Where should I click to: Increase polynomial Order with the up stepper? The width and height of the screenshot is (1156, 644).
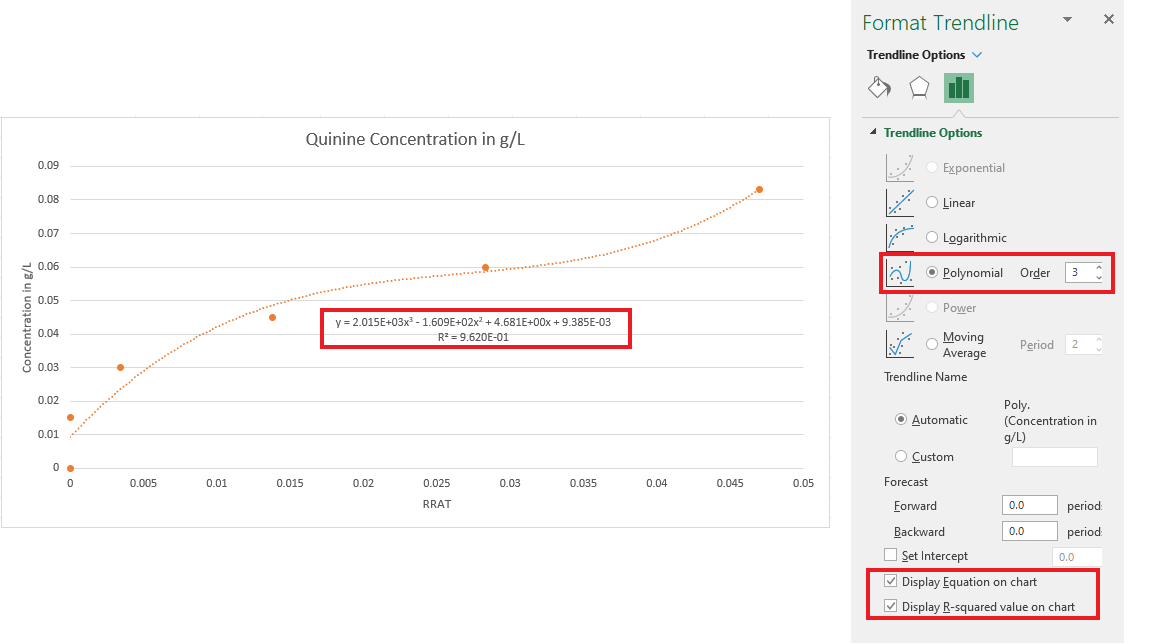coord(1100,267)
